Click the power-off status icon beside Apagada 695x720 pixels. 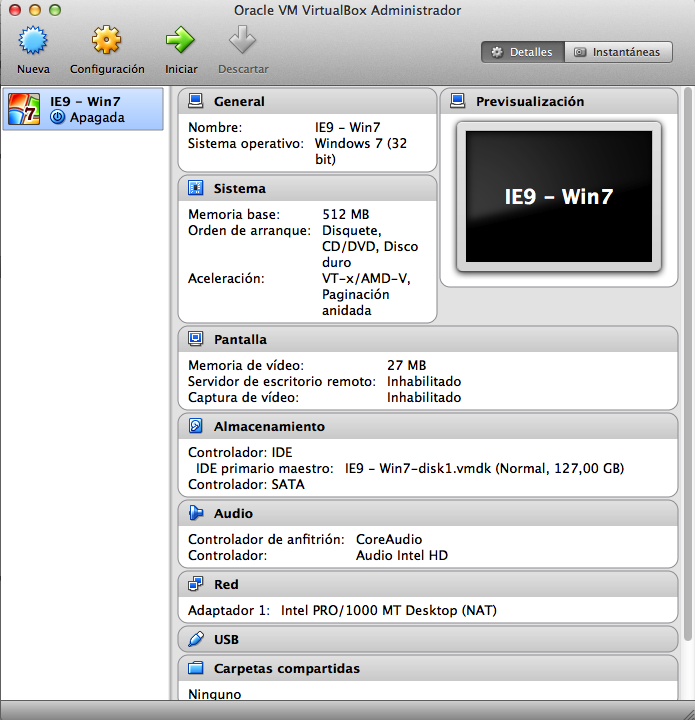(x=57, y=117)
